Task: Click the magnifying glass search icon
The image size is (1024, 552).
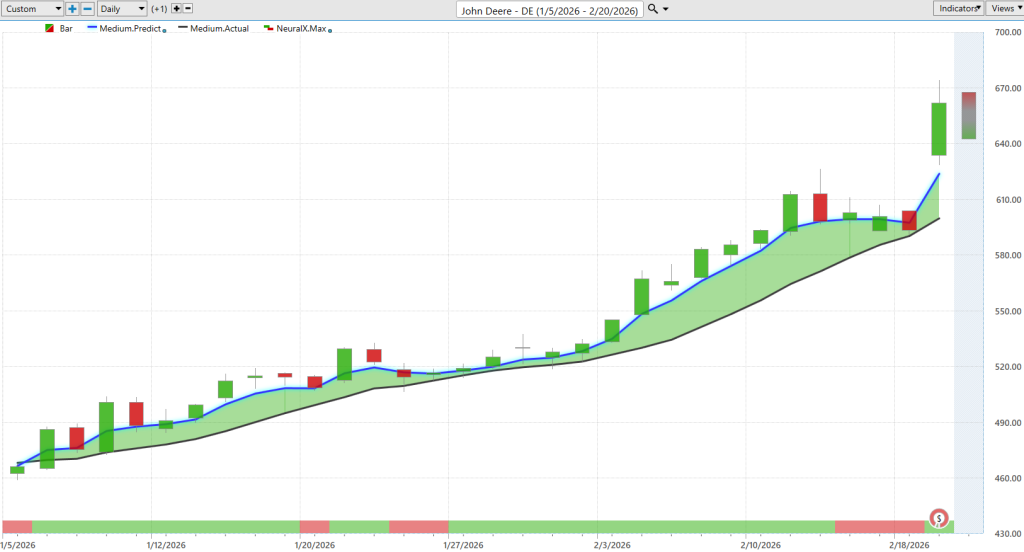Action: [x=652, y=9]
